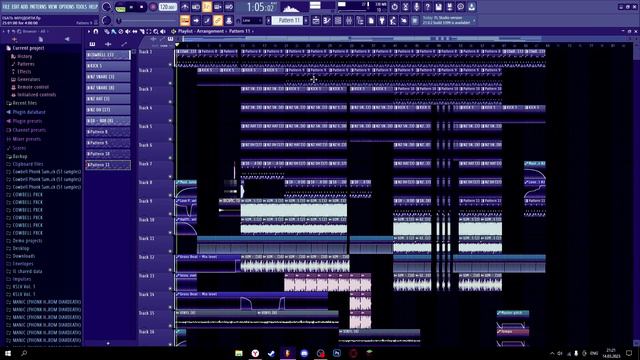This screenshot has width=640, height=360.
Task: Open Windows Start menu
Action: tap(8, 353)
